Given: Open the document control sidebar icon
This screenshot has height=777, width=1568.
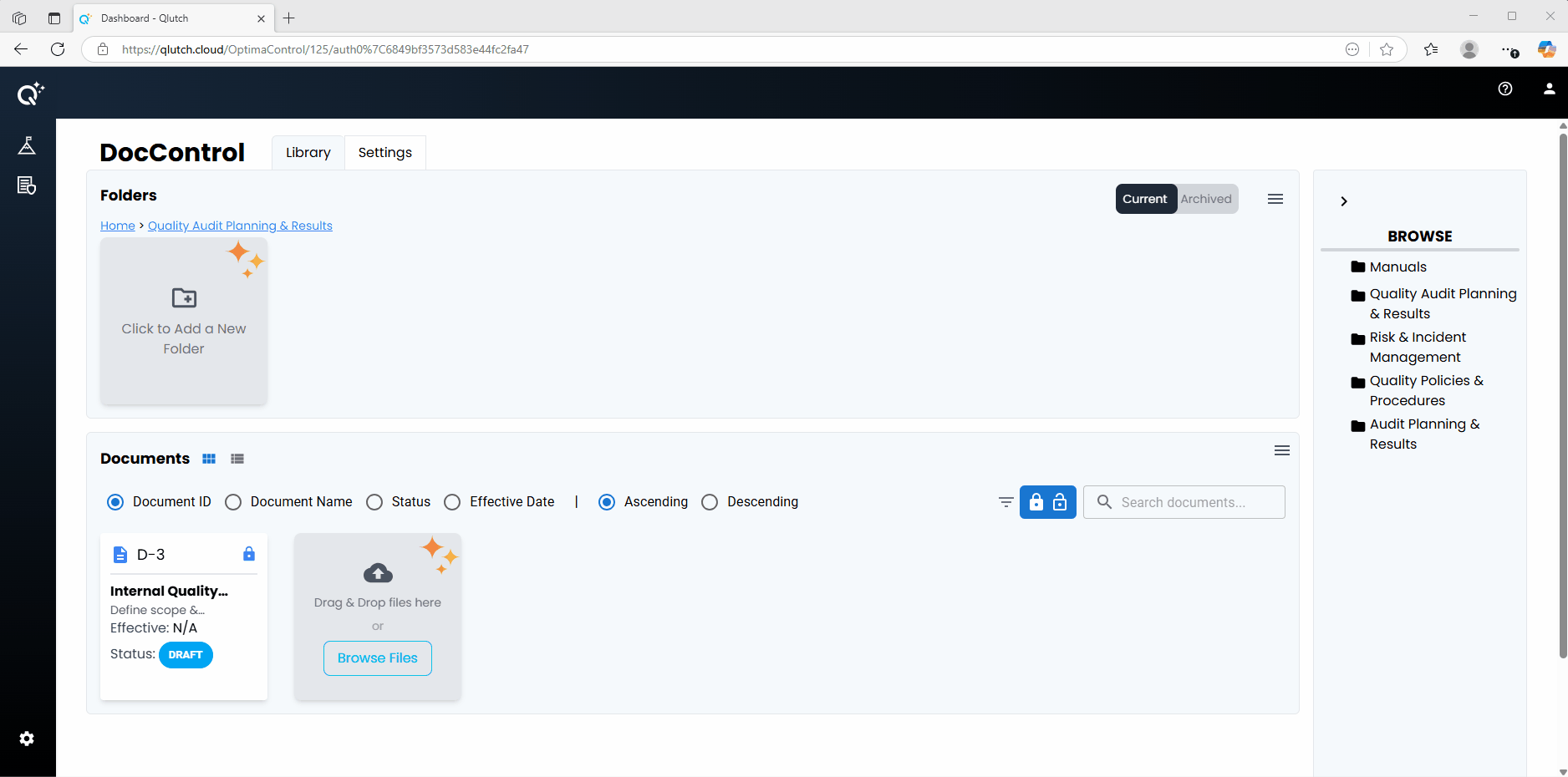Looking at the screenshot, I should click(27, 185).
